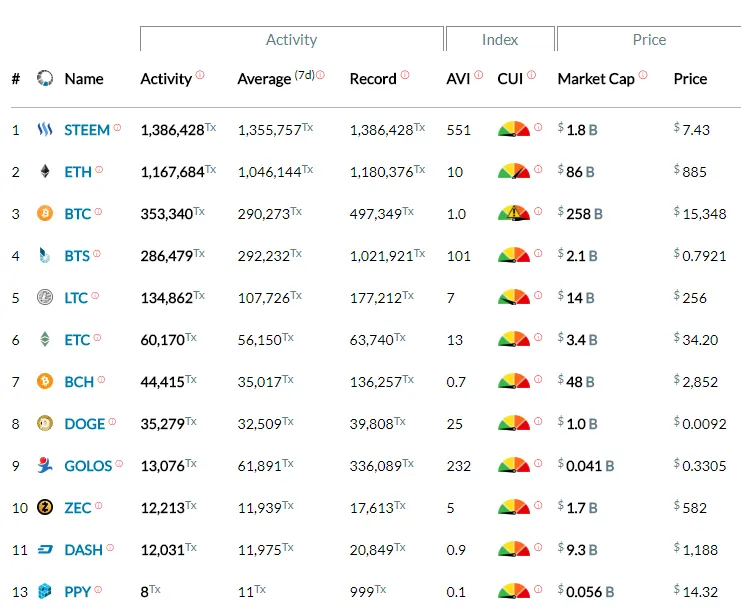The width and height of the screenshot is (741, 610).
Task: Click info icon beside Activity column header
Action: (x=200, y=75)
